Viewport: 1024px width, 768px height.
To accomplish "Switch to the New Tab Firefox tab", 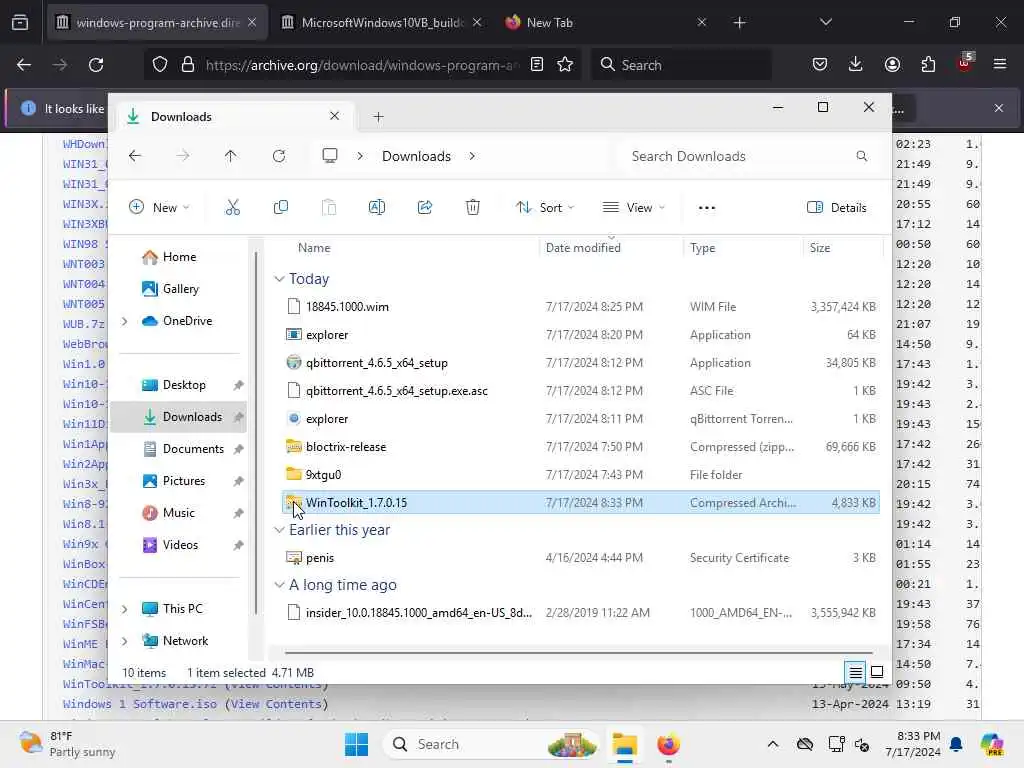I will point(606,22).
